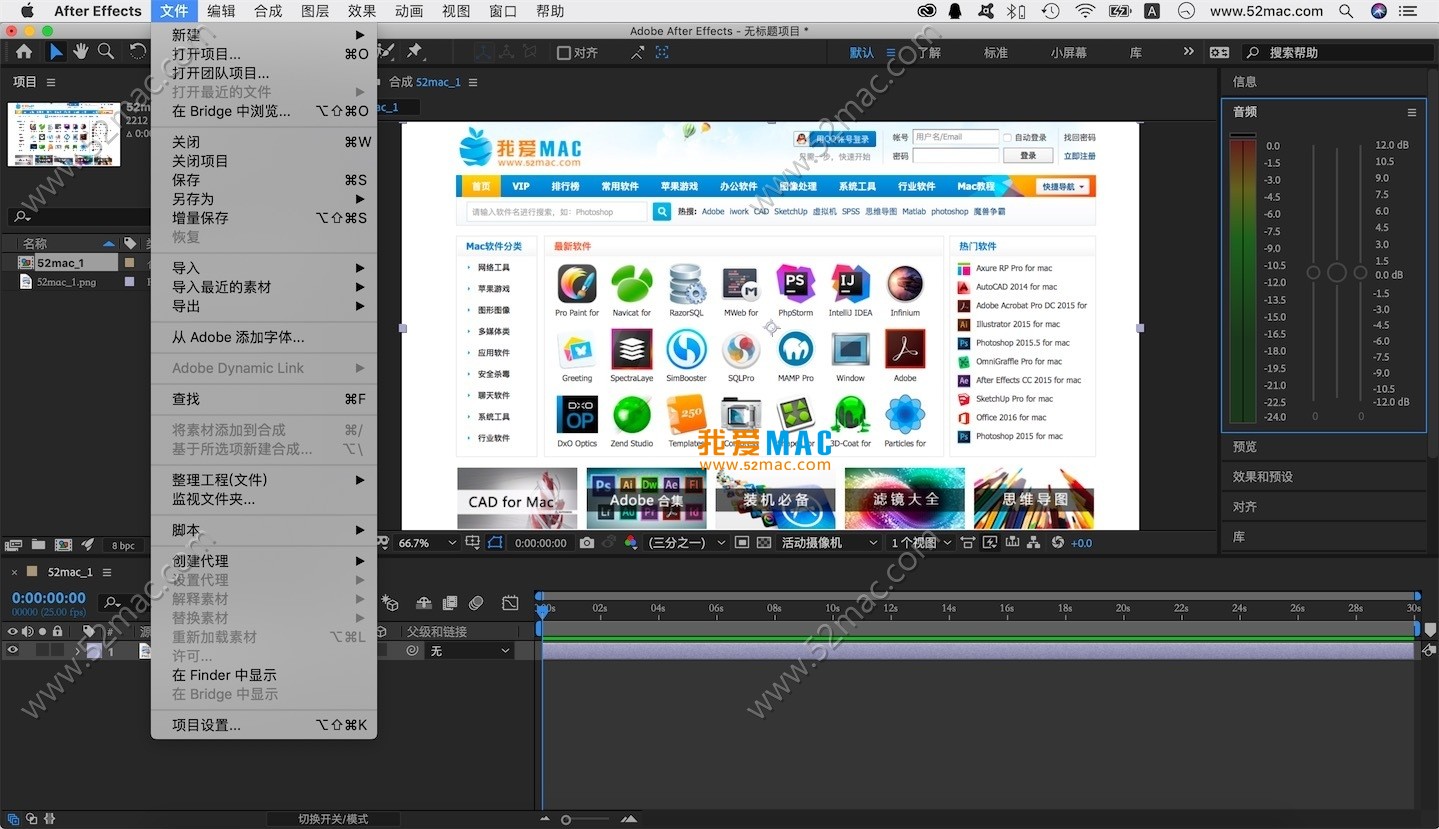Click the snapshot camera icon in viewer
This screenshot has height=829, width=1439.
pyautogui.click(x=586, y=543)
